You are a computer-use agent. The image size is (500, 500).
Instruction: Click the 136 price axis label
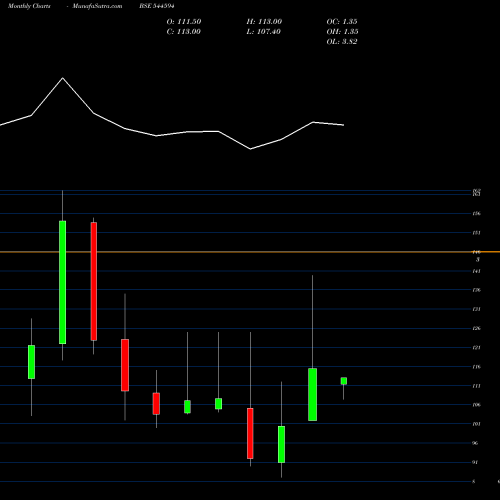tap(477, 290)
